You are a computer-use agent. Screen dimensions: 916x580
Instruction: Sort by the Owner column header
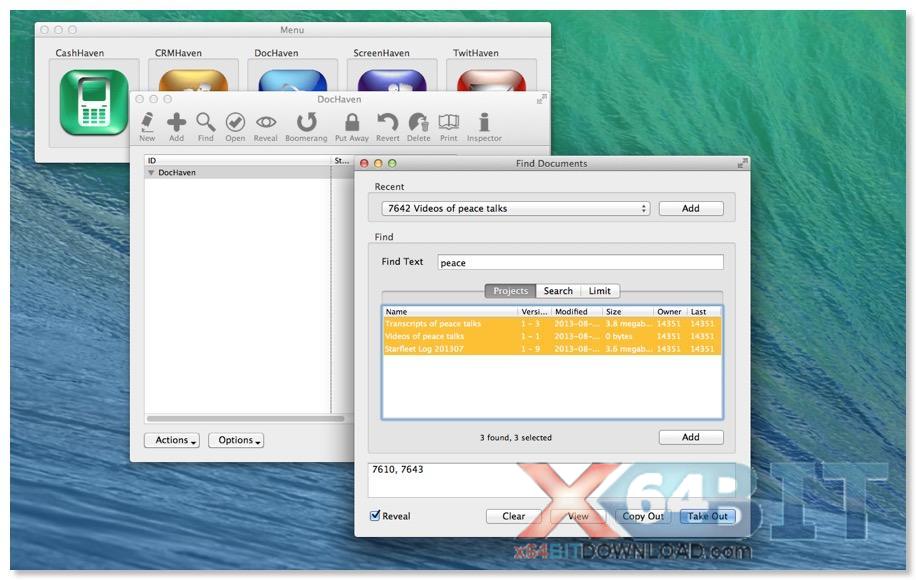coord(670,312)
